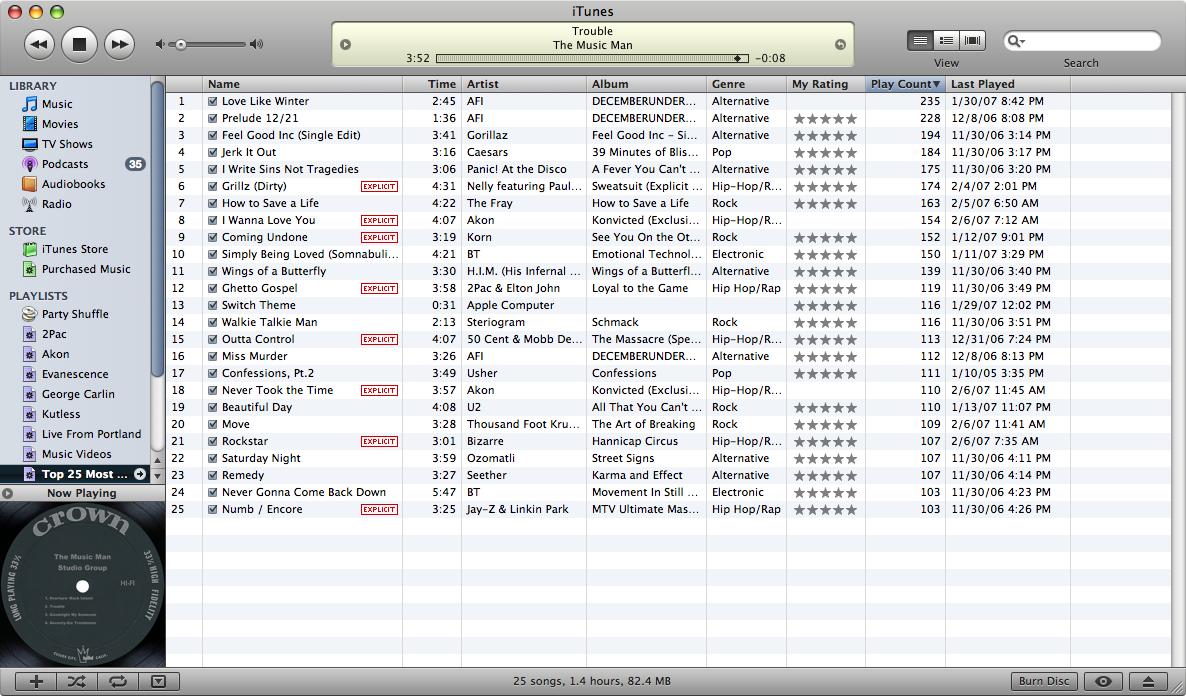This screenshot has height=696, width=1186.
Task: Click the eject disc button
Action: [1148, 682]
